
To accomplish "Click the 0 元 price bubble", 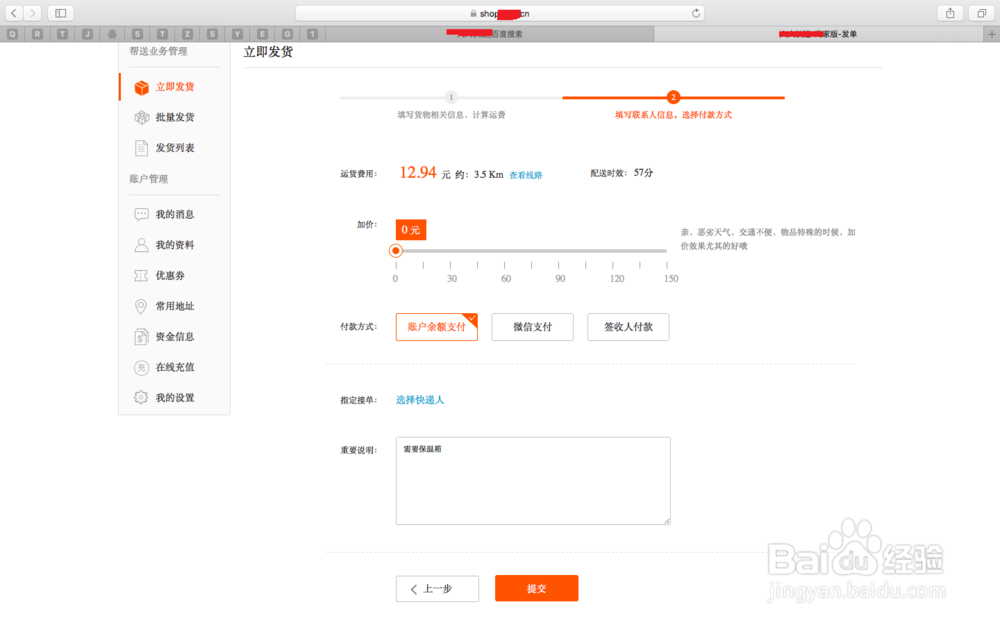I will coord(411,230).
